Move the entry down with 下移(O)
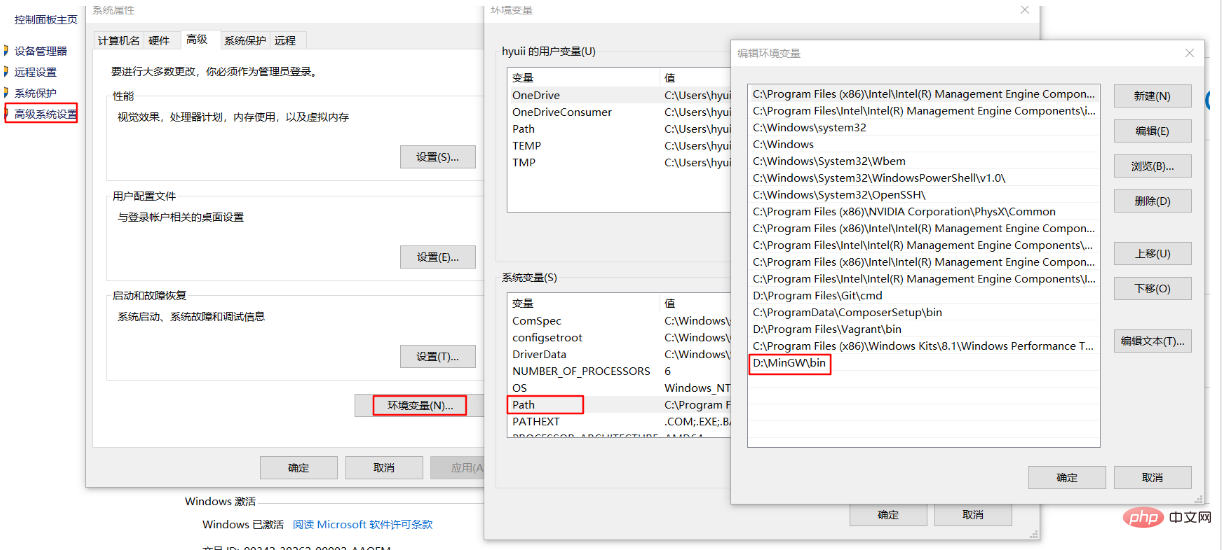 coord(1152,289)
